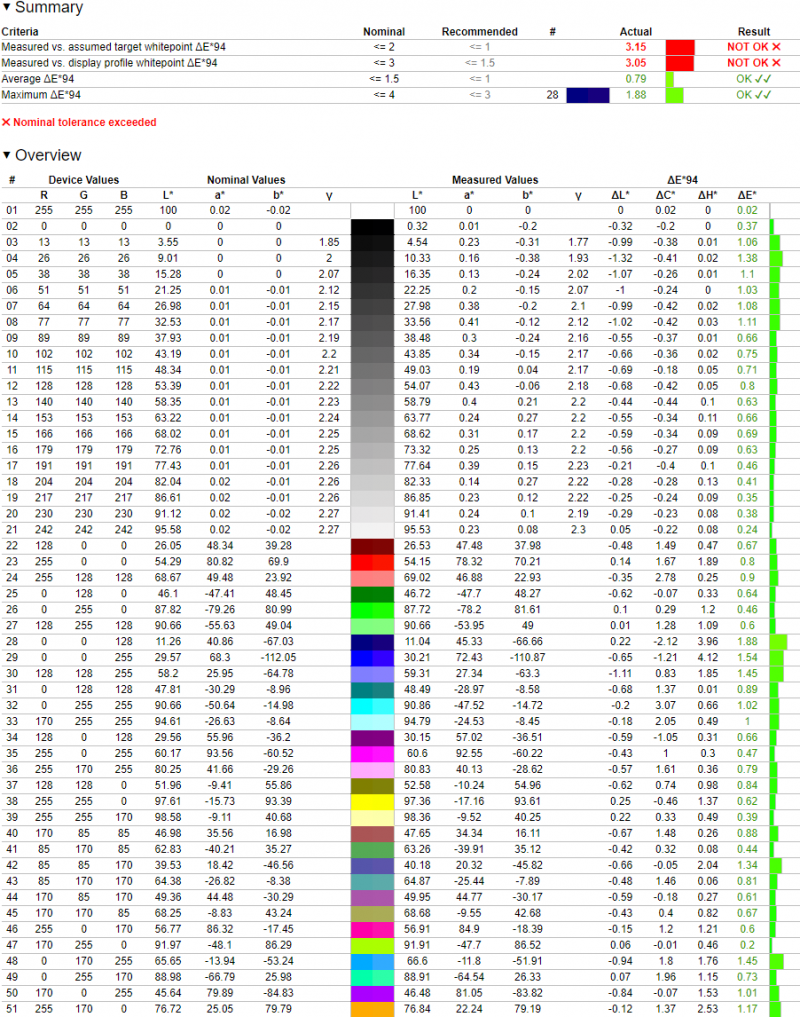Viewport: 800px width, 1017px height.
Task: Select the bright green swatch in row 26
Action: coord(372,610)
